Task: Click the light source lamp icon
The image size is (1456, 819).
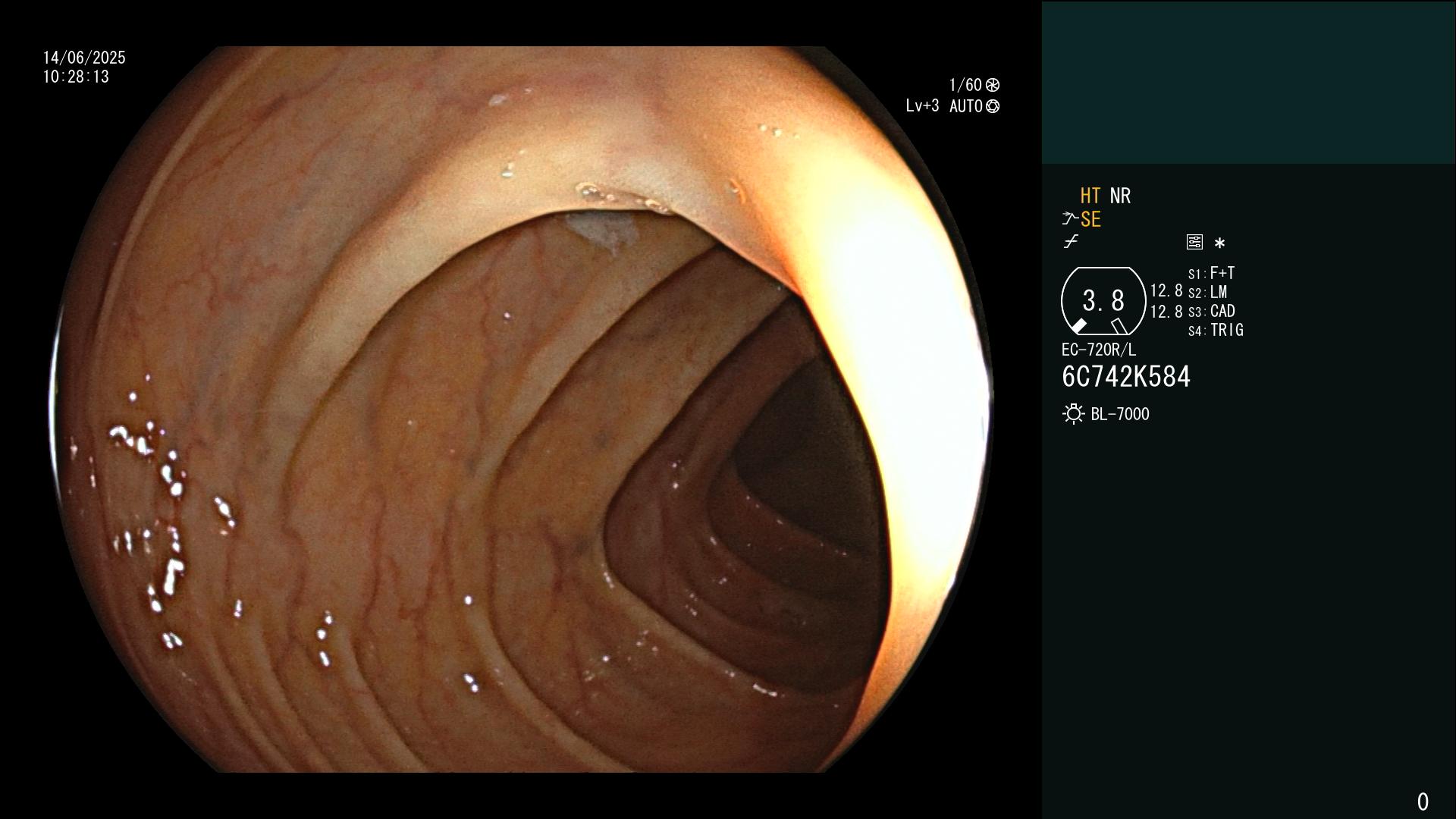Action: point(1073,414)
